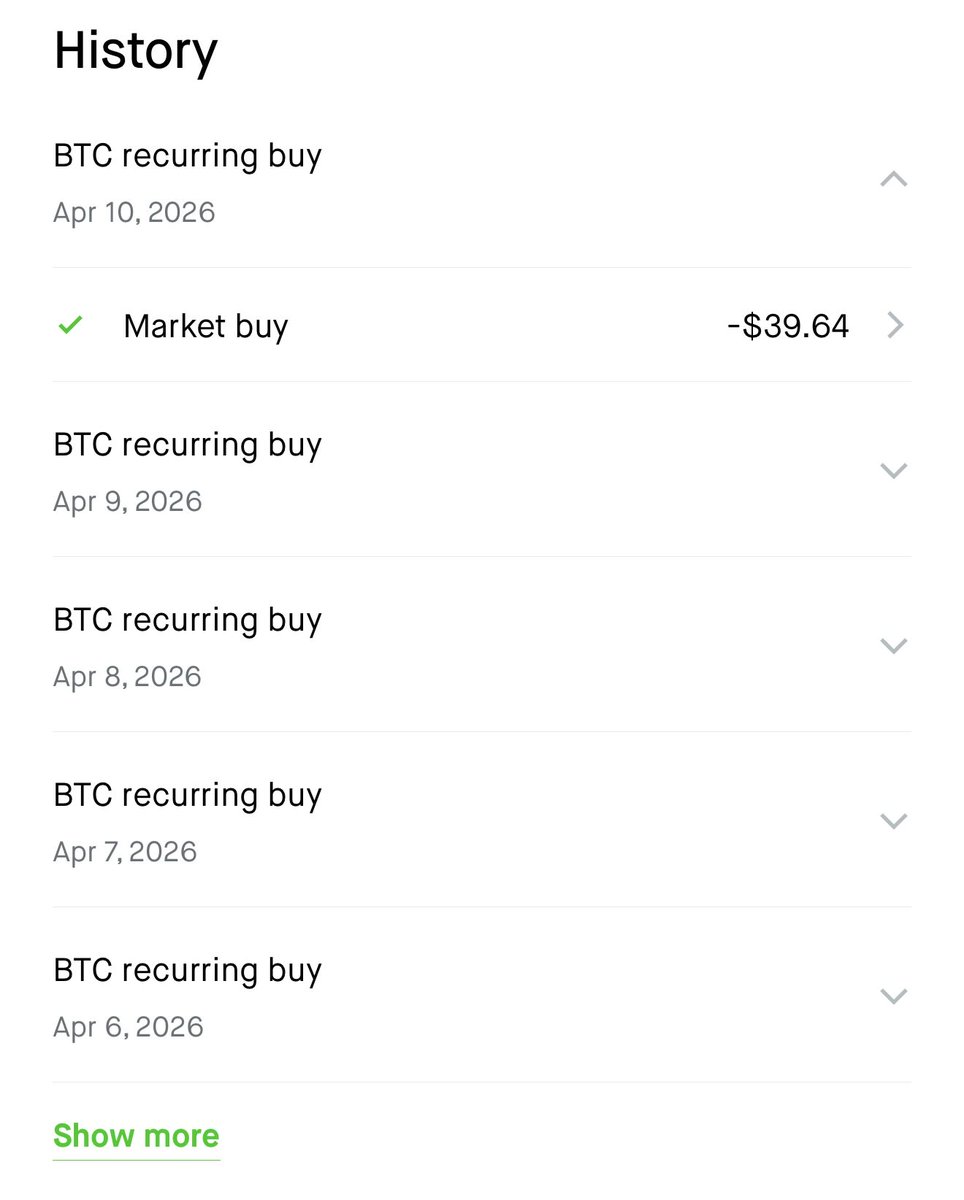Screen dimensions: 964x1200
Task: Click BTC recurring buy title for Apr 7
Action: 187,795
